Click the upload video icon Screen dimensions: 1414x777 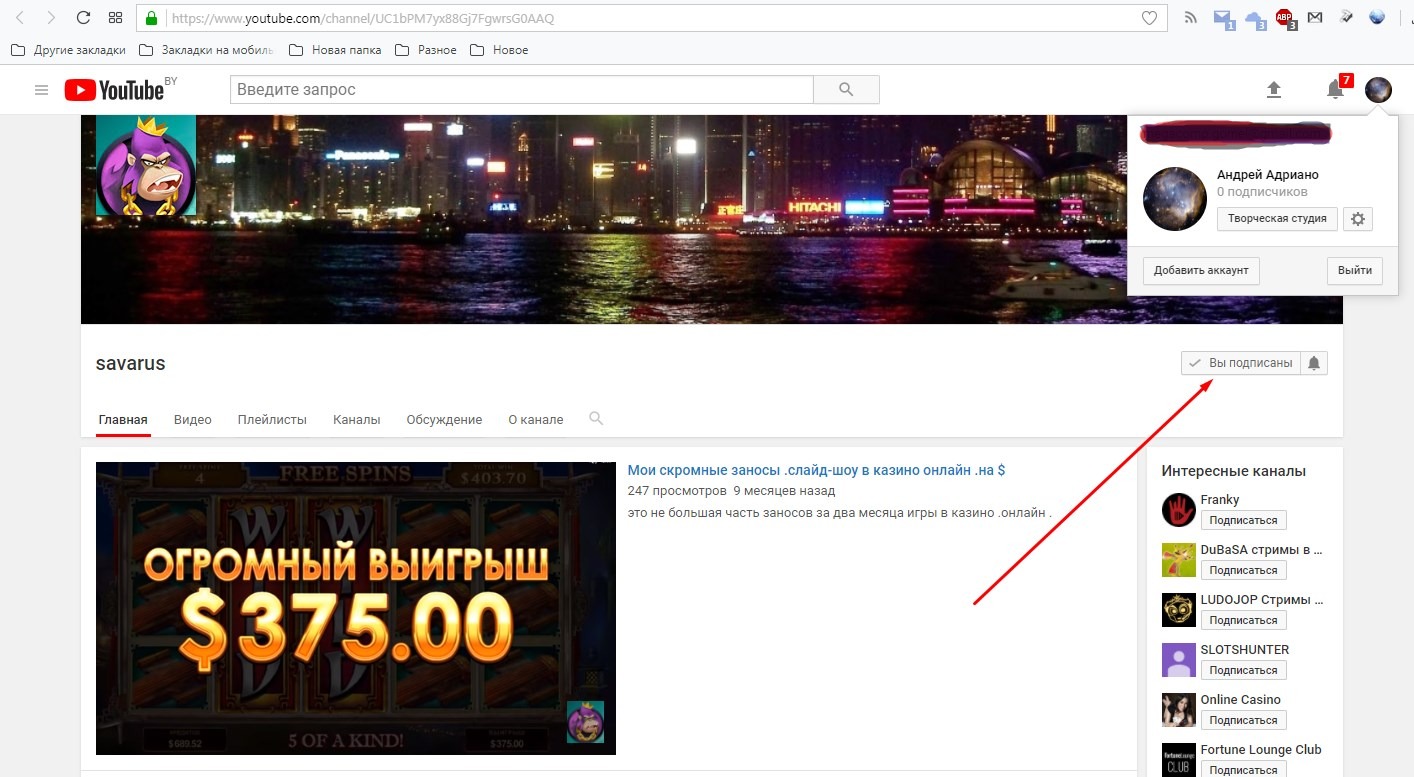[1273, 90]
